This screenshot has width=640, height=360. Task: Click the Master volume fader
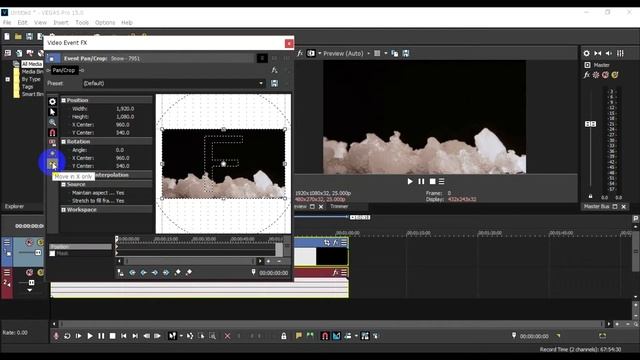point(590,124)
